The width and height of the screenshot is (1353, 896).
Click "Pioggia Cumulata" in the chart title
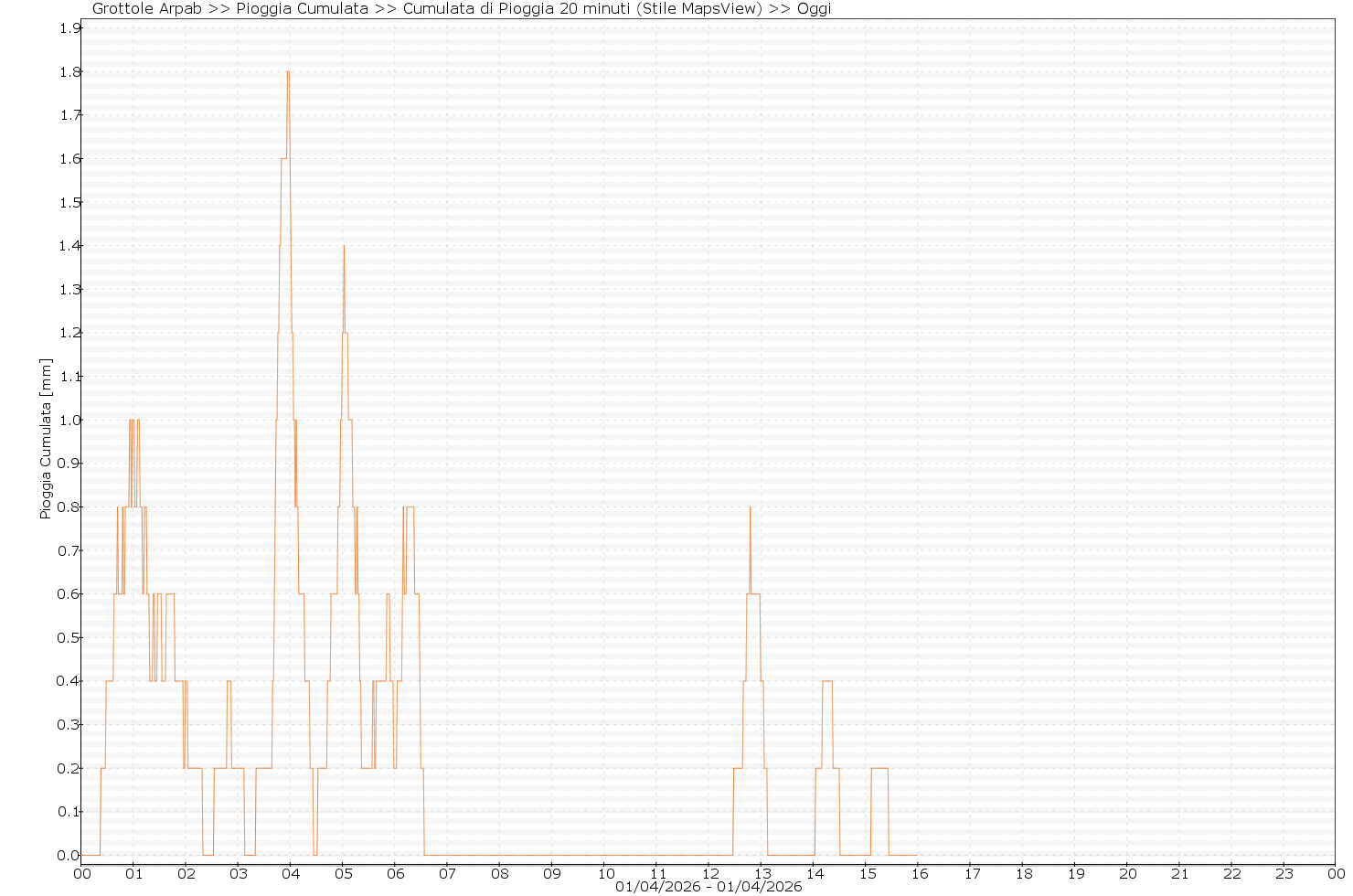(x=303, y=9)
